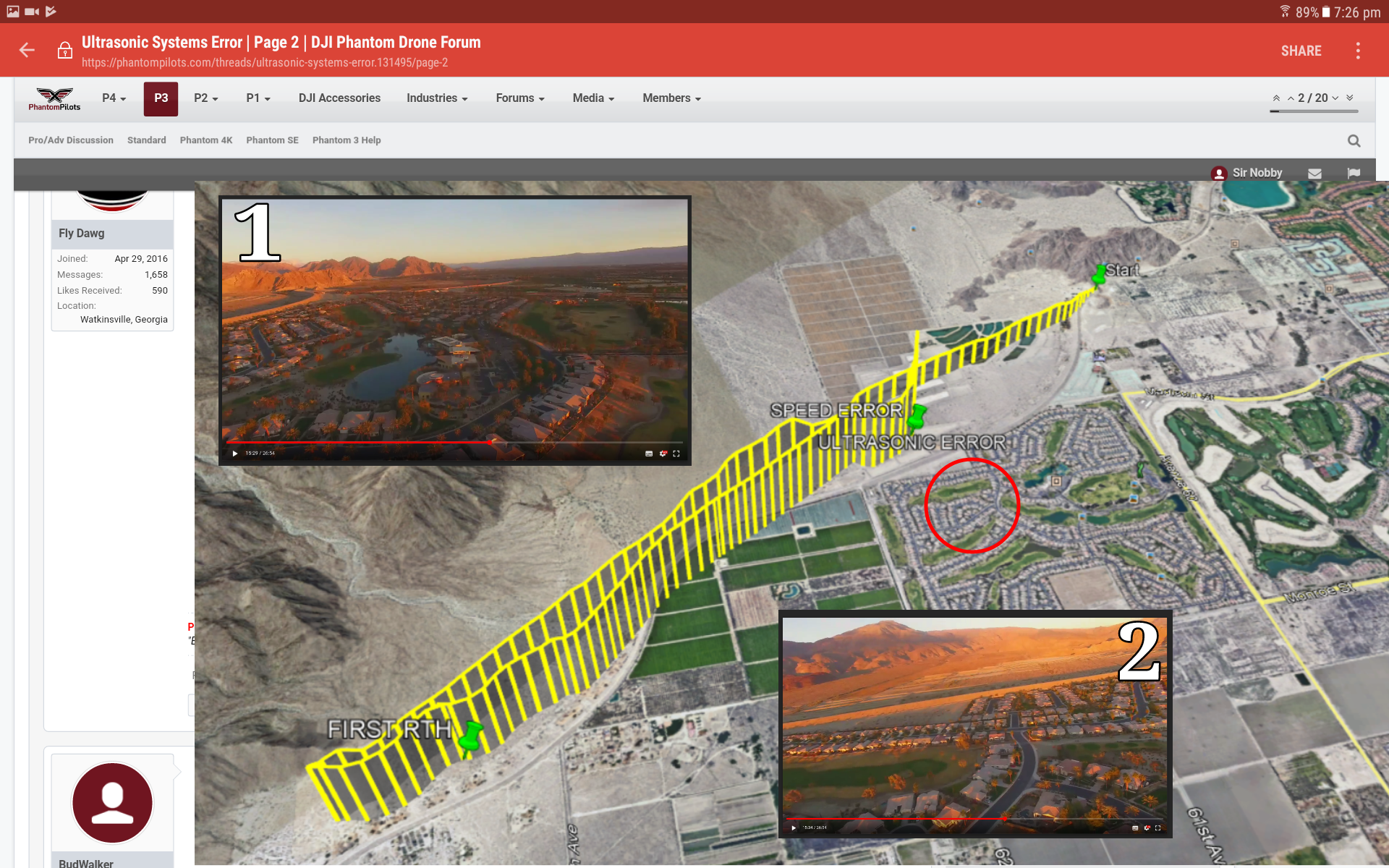
Task: Expand the P1 dropdown menu
Action: [258, 98]
